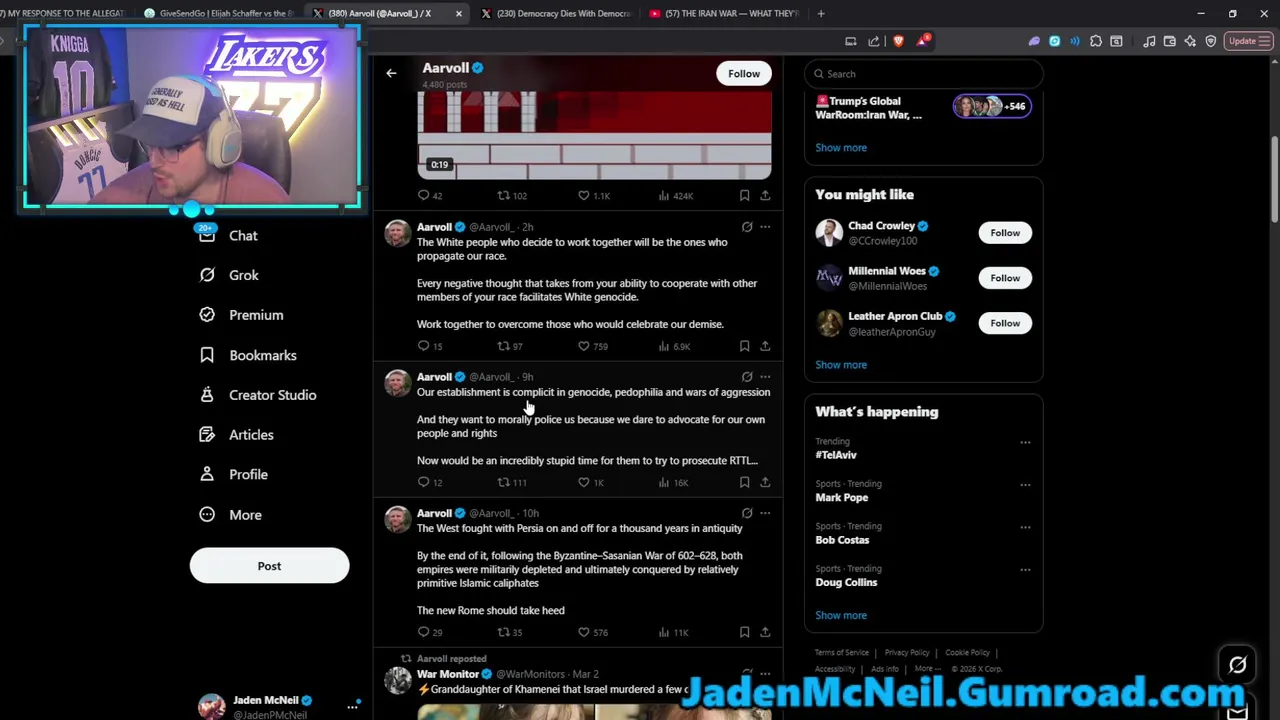This screenshot has width=1280, height=720.
Task: Follow Chad Crowley
Action: (x=1005, y=233)
